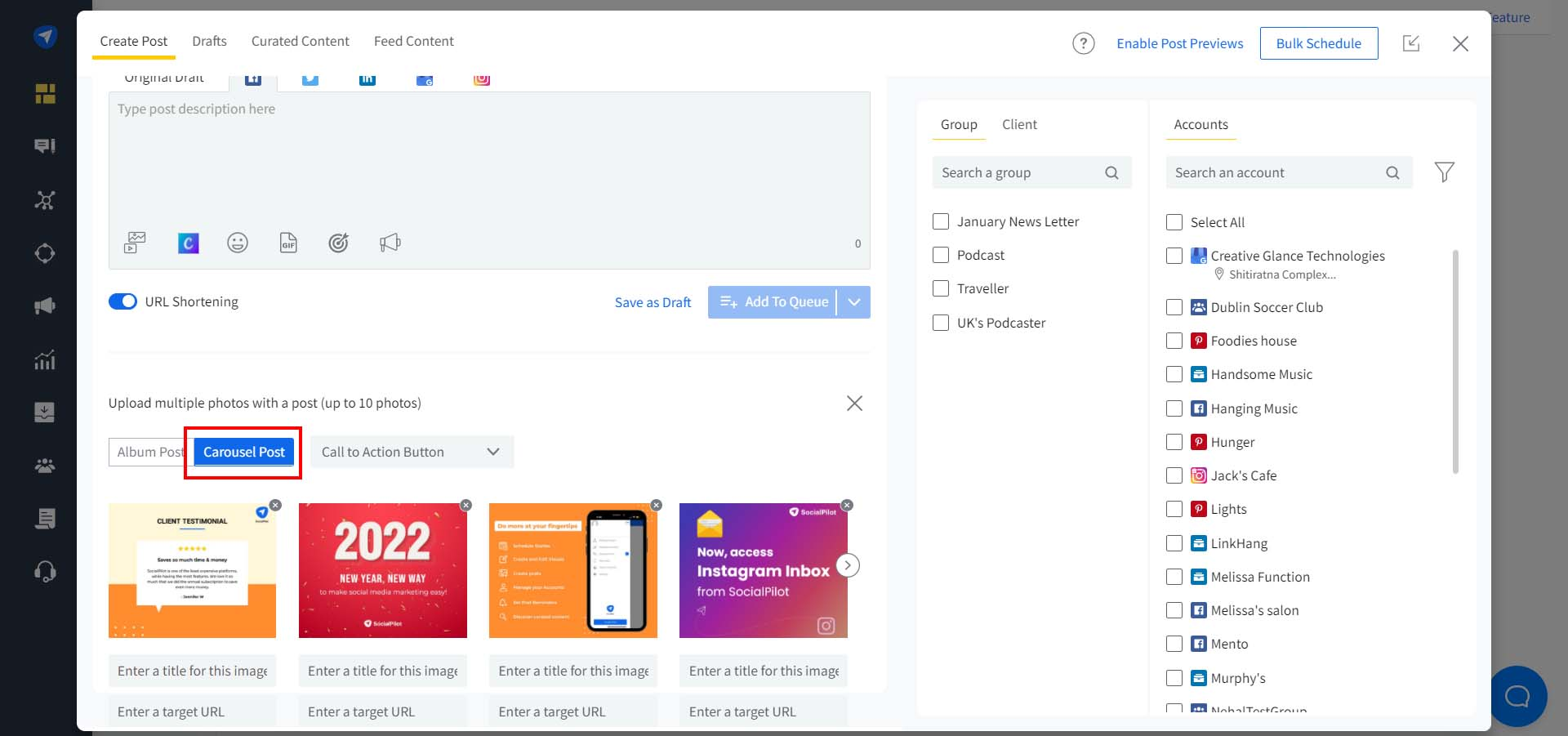
Task: Open the chat support bubble
Action: [1517, 696]
